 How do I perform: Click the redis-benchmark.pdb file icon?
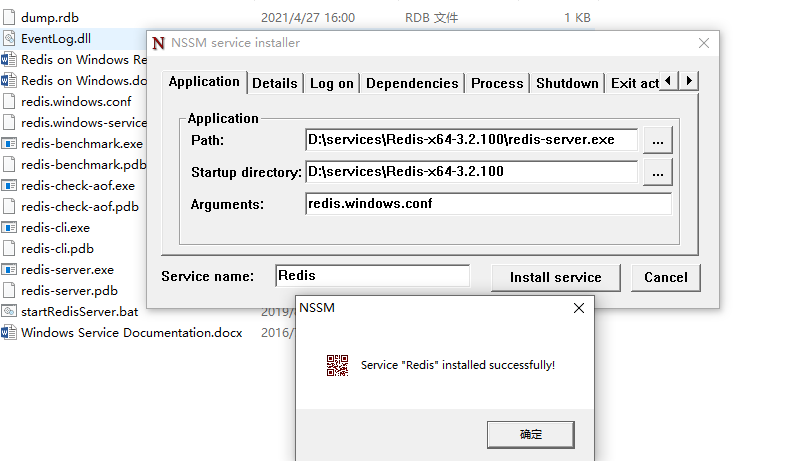[9, 165]
